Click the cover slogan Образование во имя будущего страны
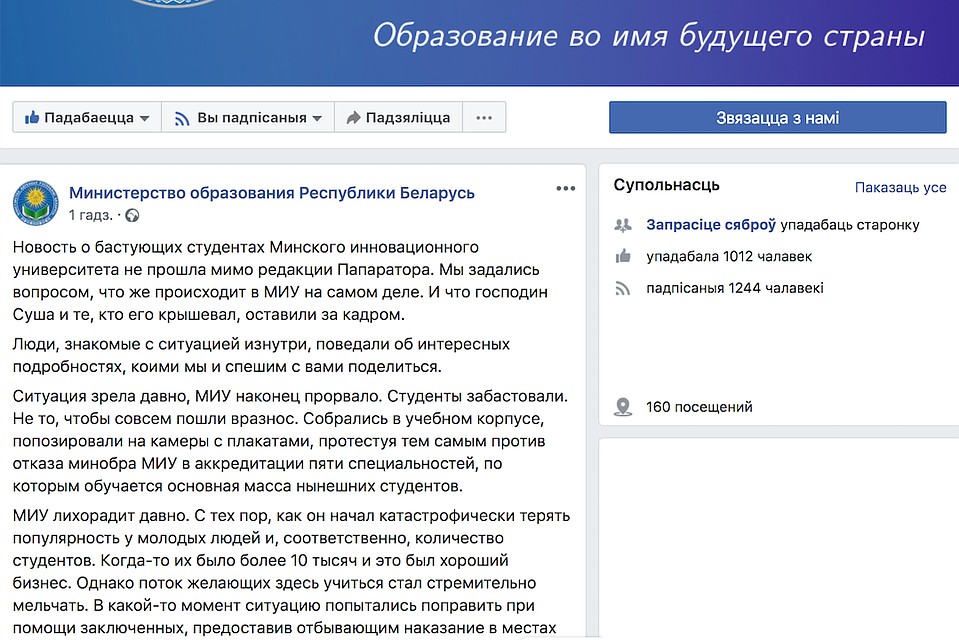Image resolution: width=959 pixels, height=640 pixels. (x=649, y=35)
